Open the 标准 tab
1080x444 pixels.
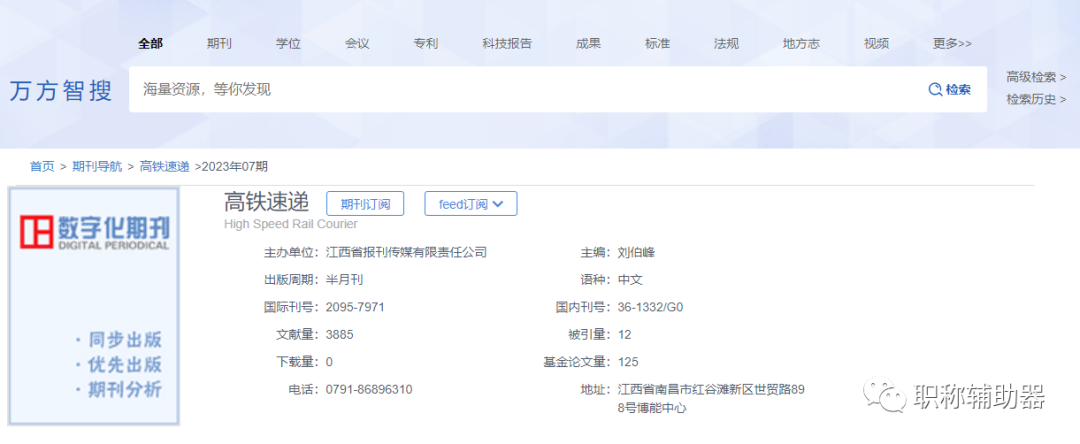(657, 43)
